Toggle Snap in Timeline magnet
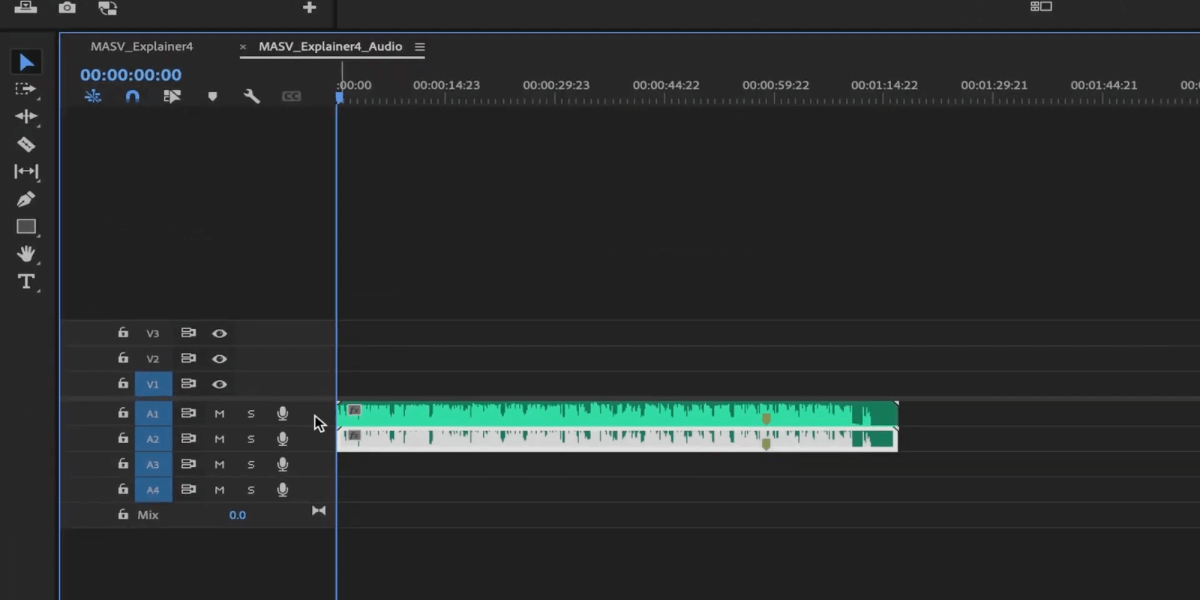The width and height of the screenshot is (1200, 600). point(132,97)
